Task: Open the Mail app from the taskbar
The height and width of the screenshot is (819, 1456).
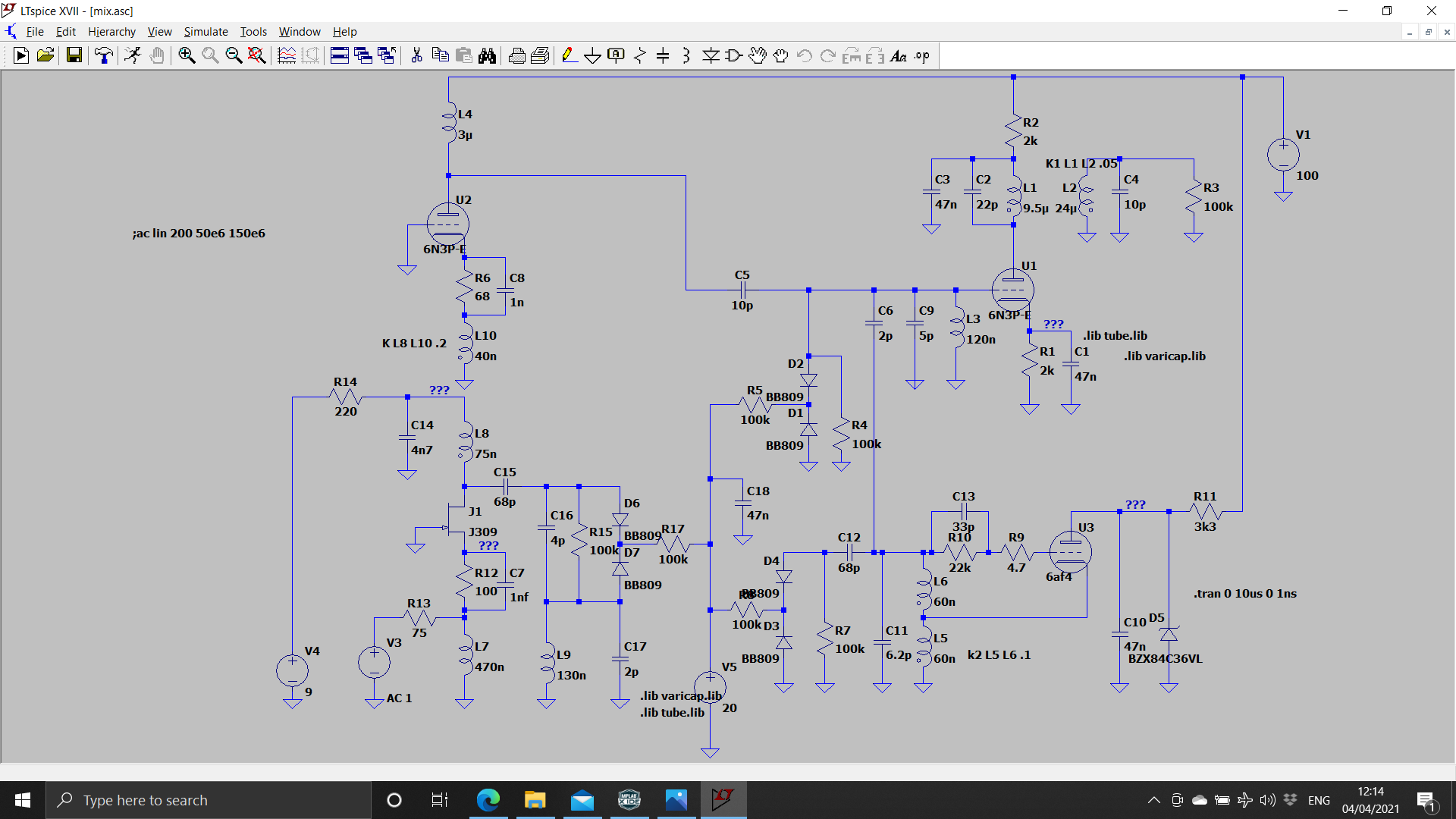Action: click(582, 800)
